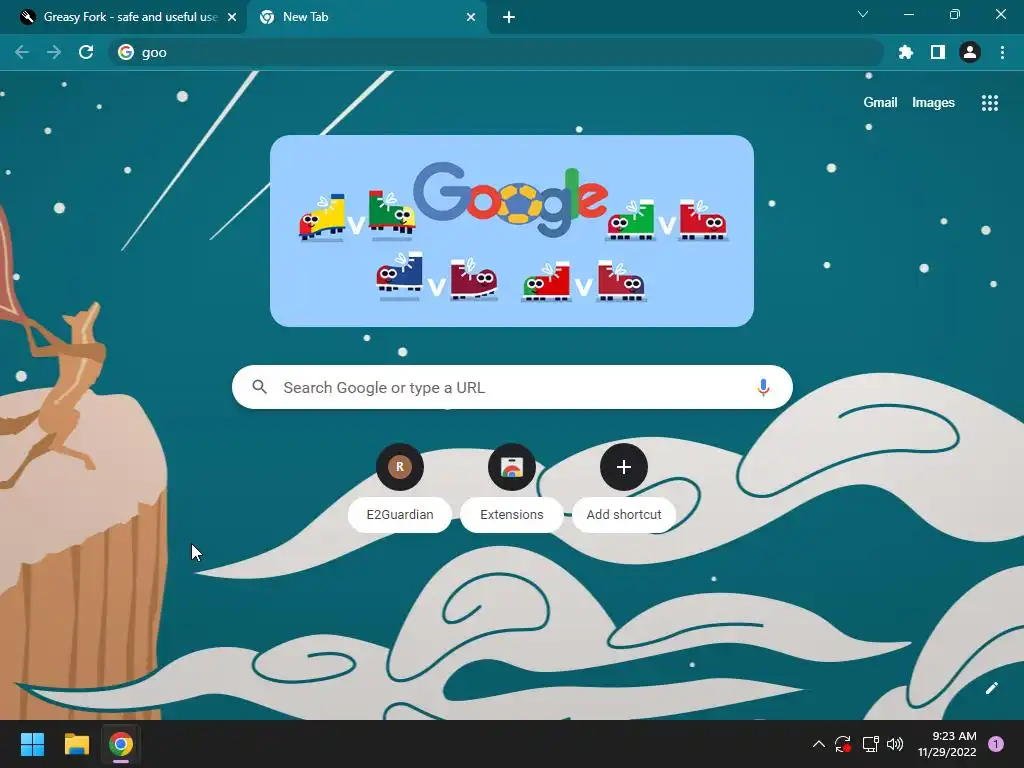Focus the Search Google or type URL box
The image size is (1024, 768).
(x=512, y=387)
